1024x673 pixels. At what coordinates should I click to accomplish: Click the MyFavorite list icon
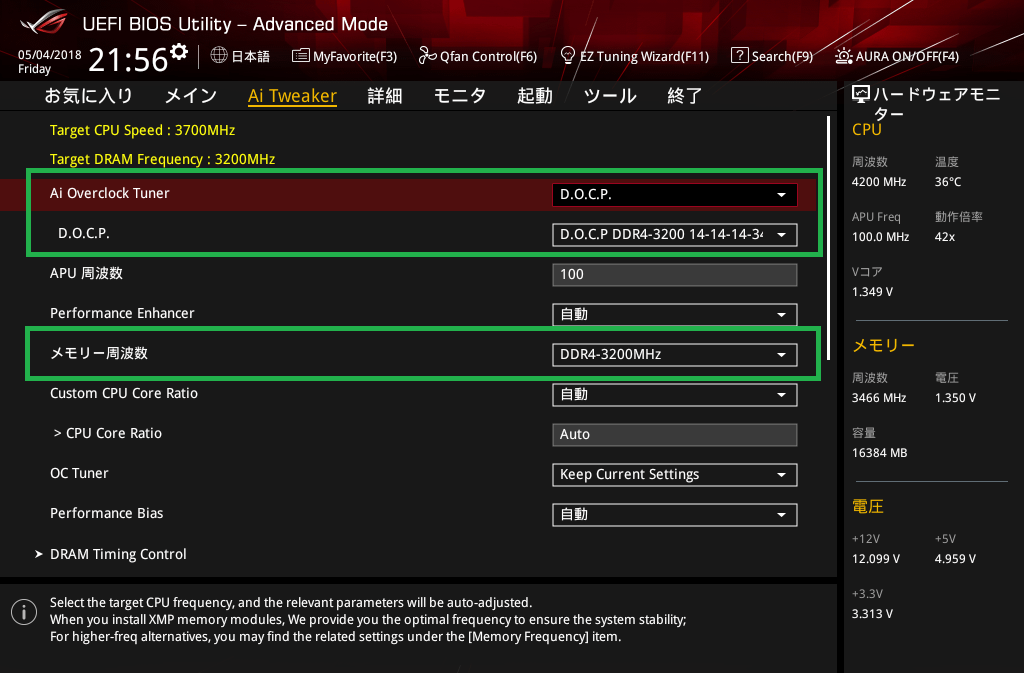(x=300, y=55)
